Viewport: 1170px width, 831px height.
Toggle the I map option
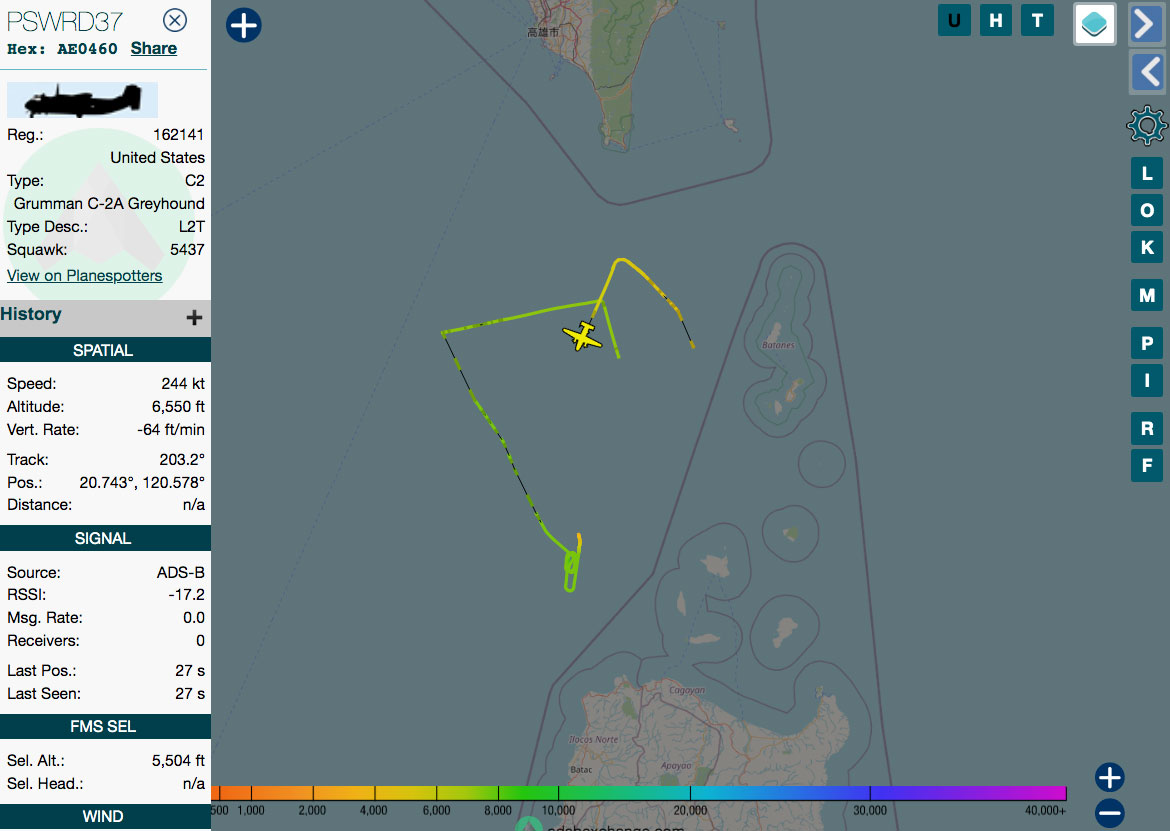1147,380
